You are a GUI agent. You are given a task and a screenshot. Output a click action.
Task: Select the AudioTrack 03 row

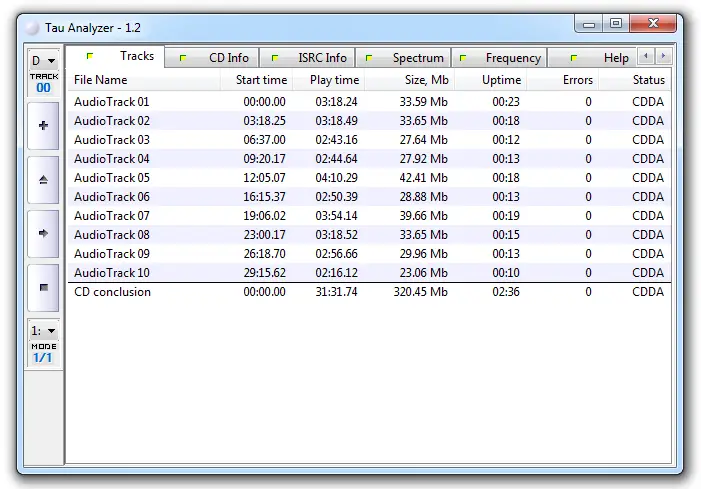369,140
